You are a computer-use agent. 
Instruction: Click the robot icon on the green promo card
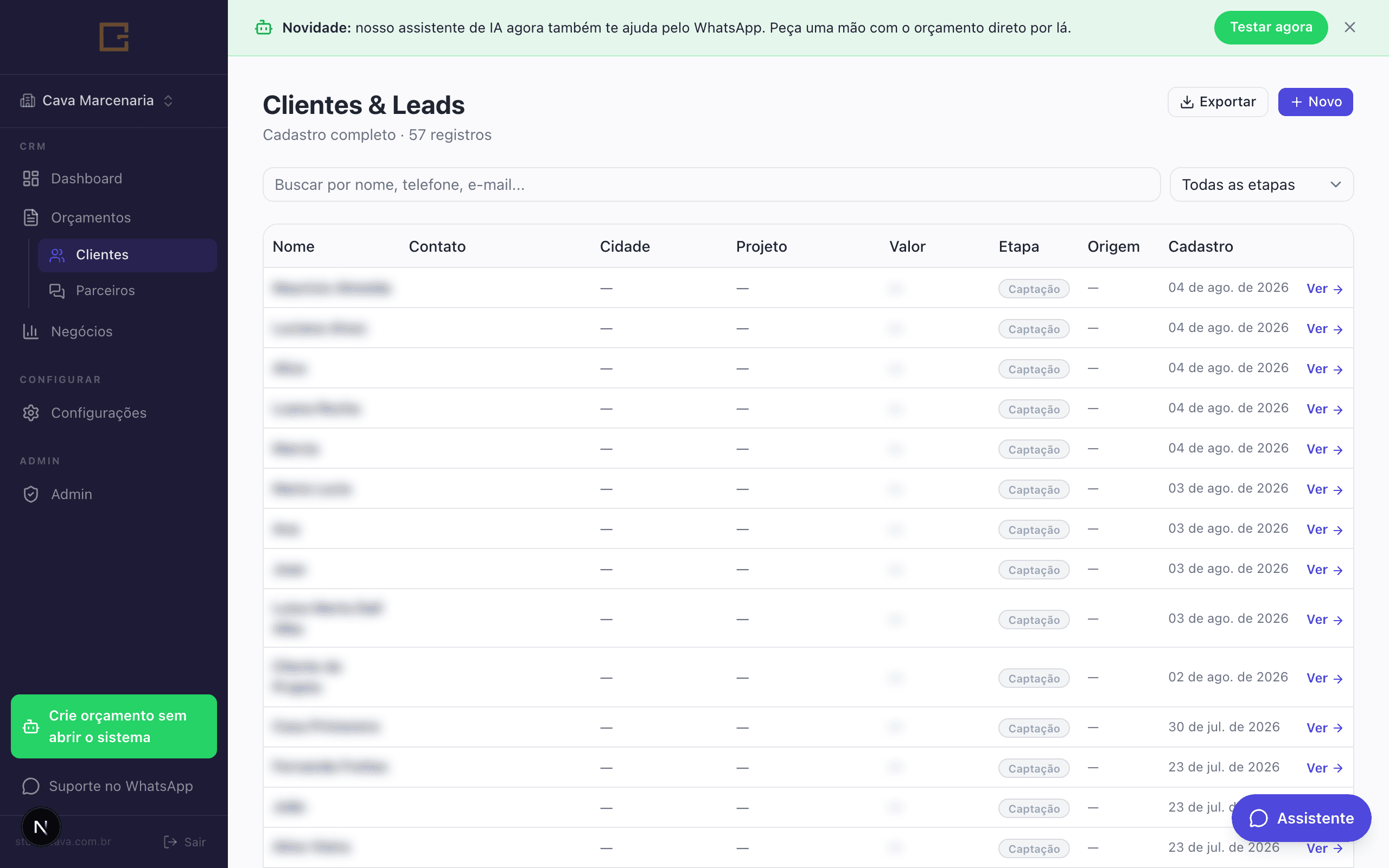tap(31, 727)
